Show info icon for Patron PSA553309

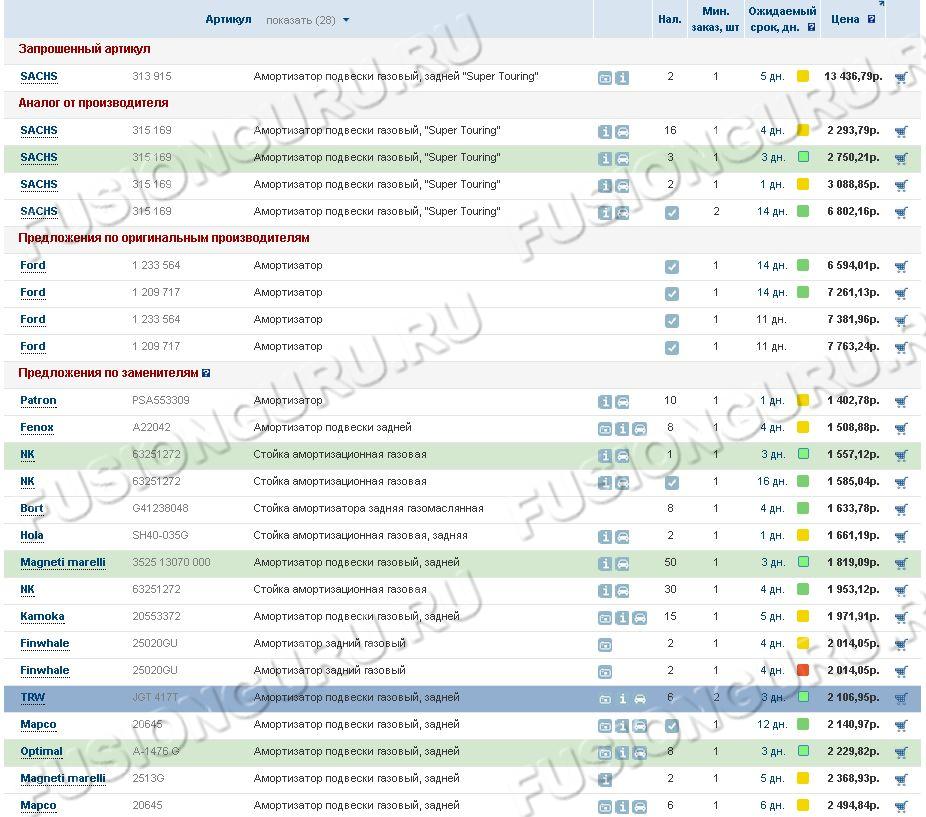coord(605,402)
